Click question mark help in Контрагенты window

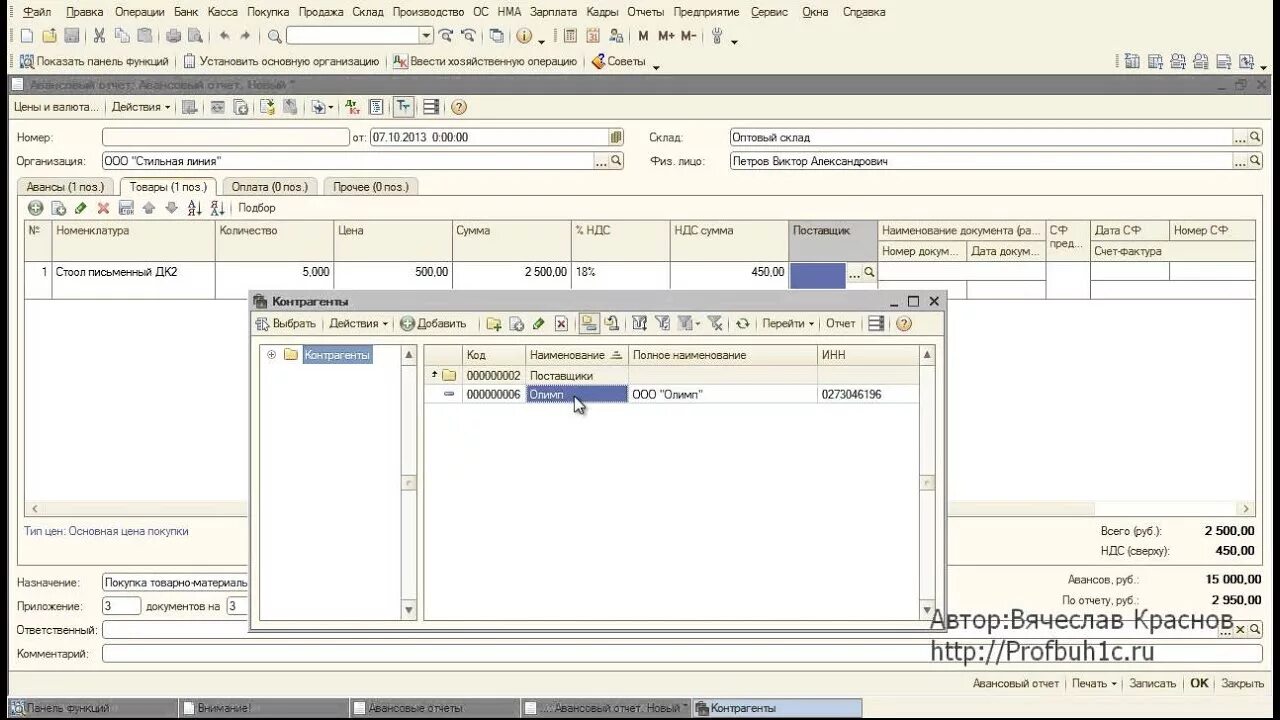(x=904, y=324)
